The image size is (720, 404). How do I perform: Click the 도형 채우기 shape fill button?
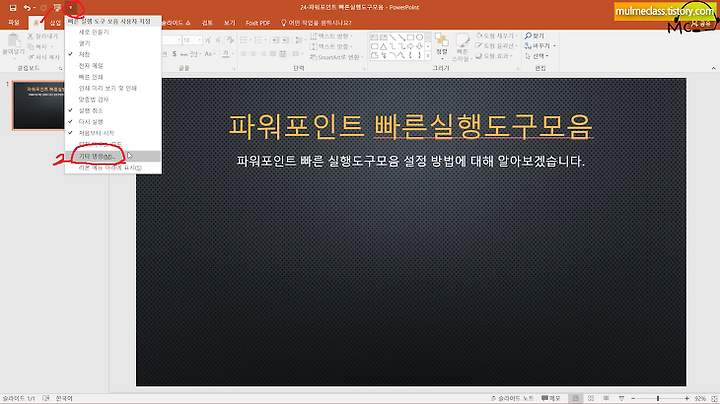click(x=497, y=36)
